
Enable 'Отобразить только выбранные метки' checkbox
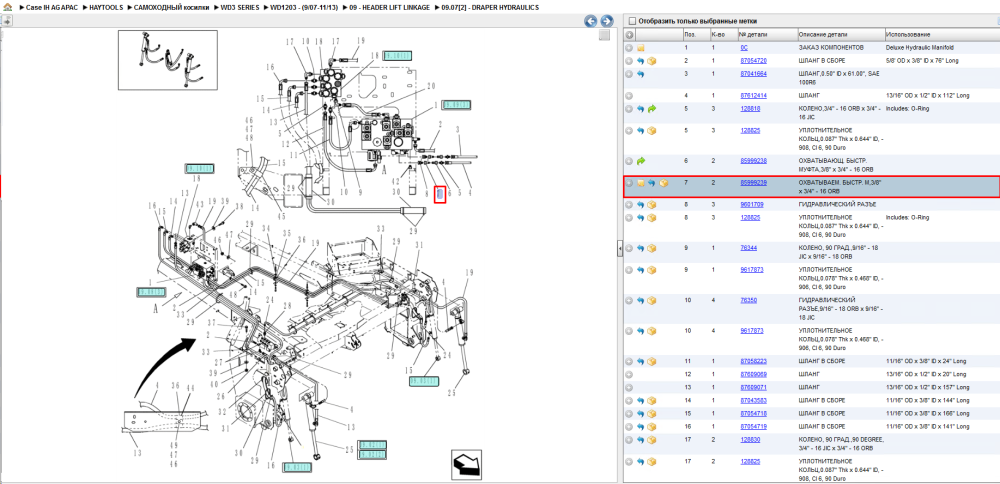tap(633, 20)
